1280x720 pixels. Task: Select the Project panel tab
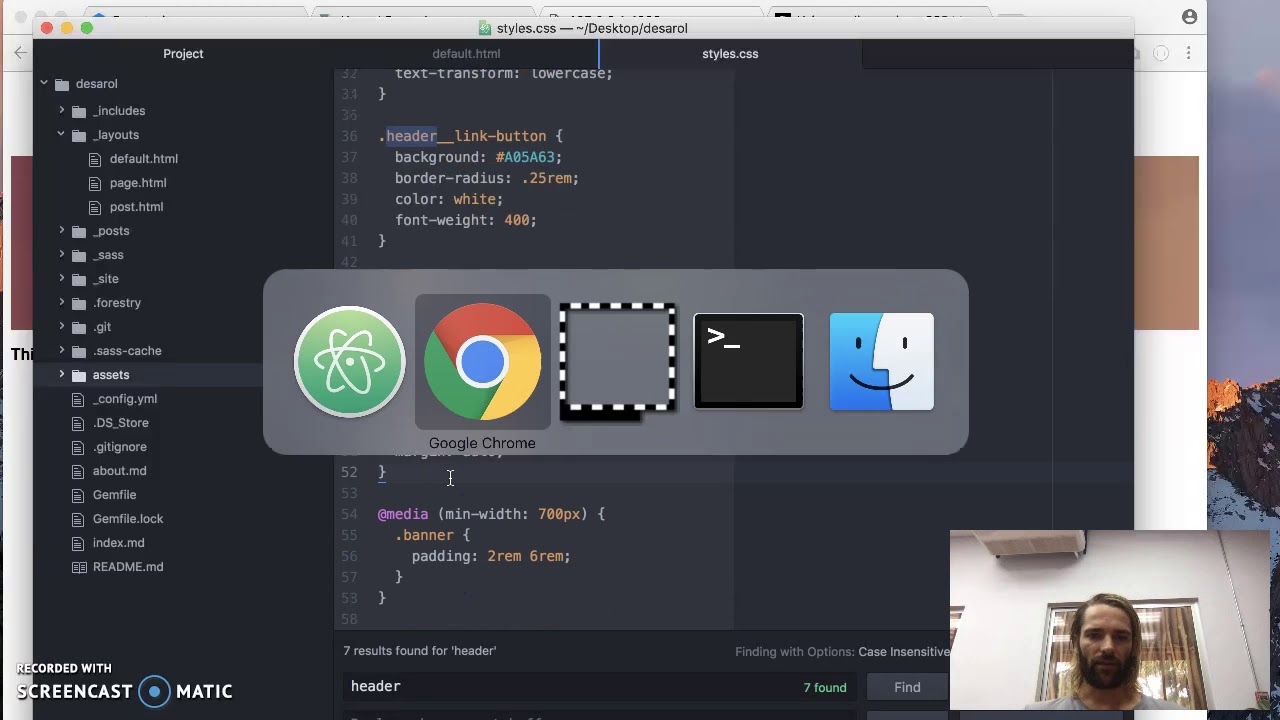coord(183,54)
